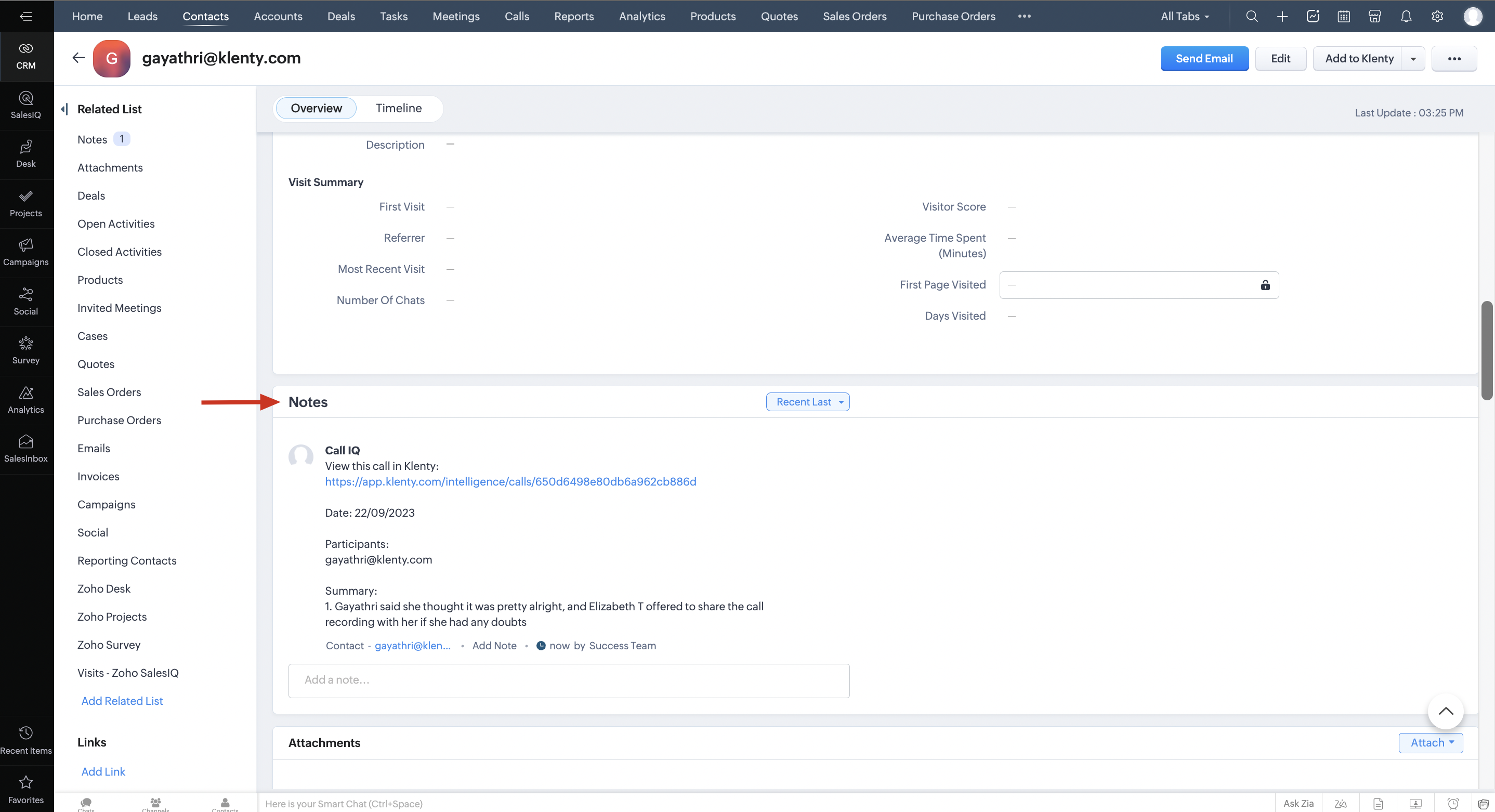Toggle the hamburger menu at top-left
Image resolution: width=1495 pixels, height=812 pixels.
point(25,16)
